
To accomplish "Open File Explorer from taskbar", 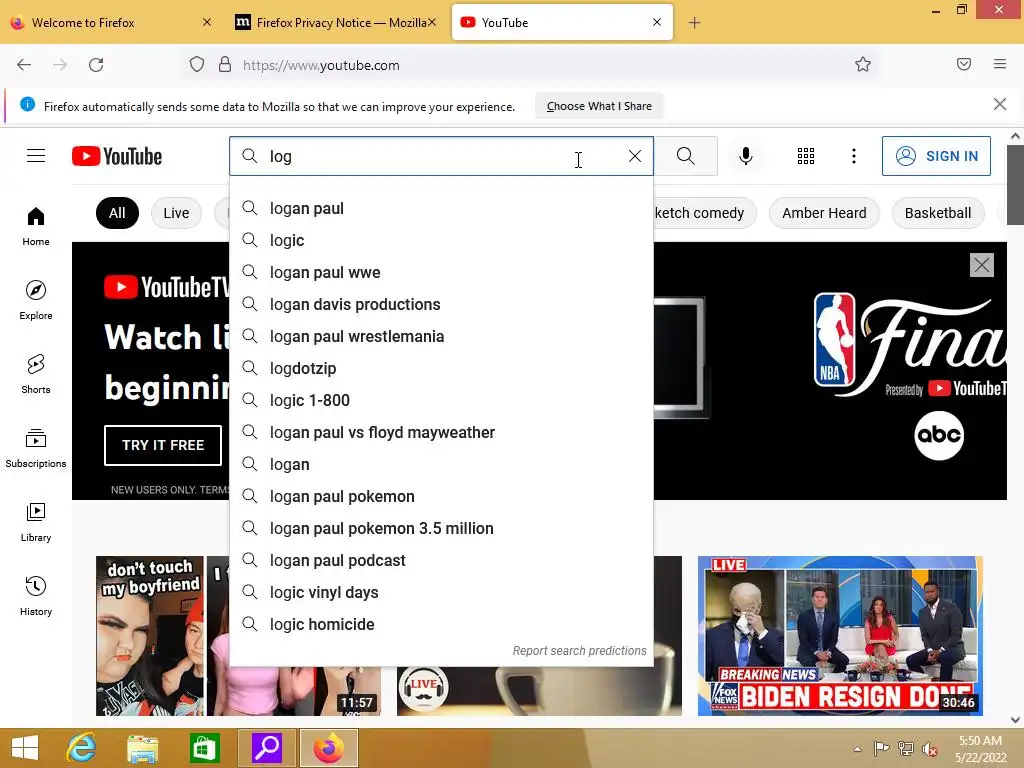I will click(x=142, y=748).
